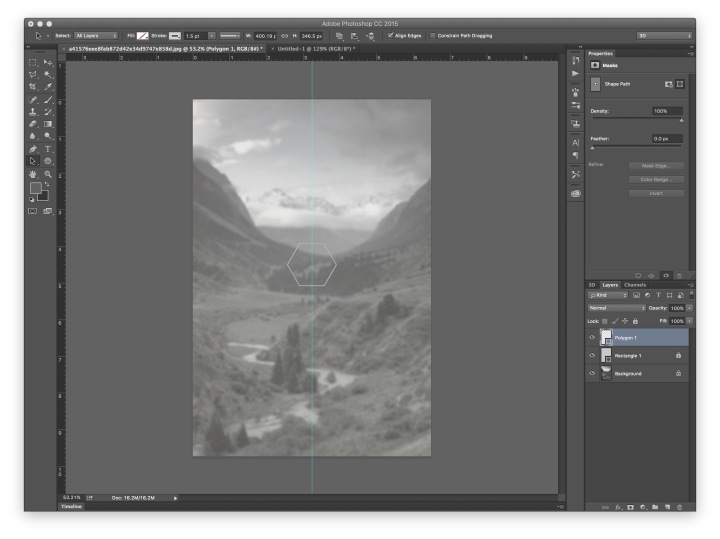Change screen mode from toolbox

pos(48,211)
